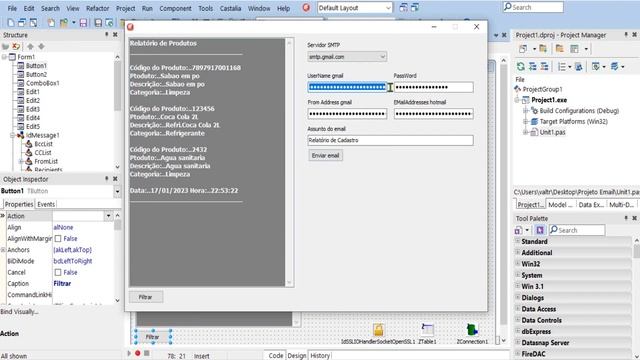
Task: Click the IdSSLIOHandlerSocketOpenSSL1 lock component
Action: (378, 330)
